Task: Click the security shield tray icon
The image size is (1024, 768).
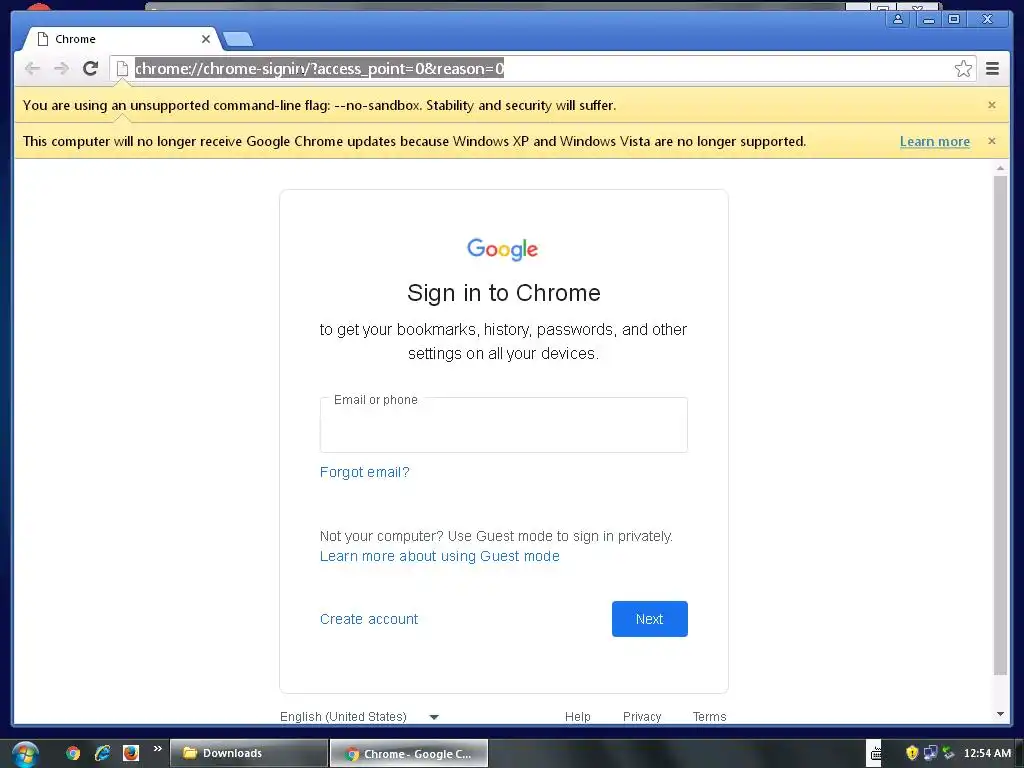Action: point(912,753)
